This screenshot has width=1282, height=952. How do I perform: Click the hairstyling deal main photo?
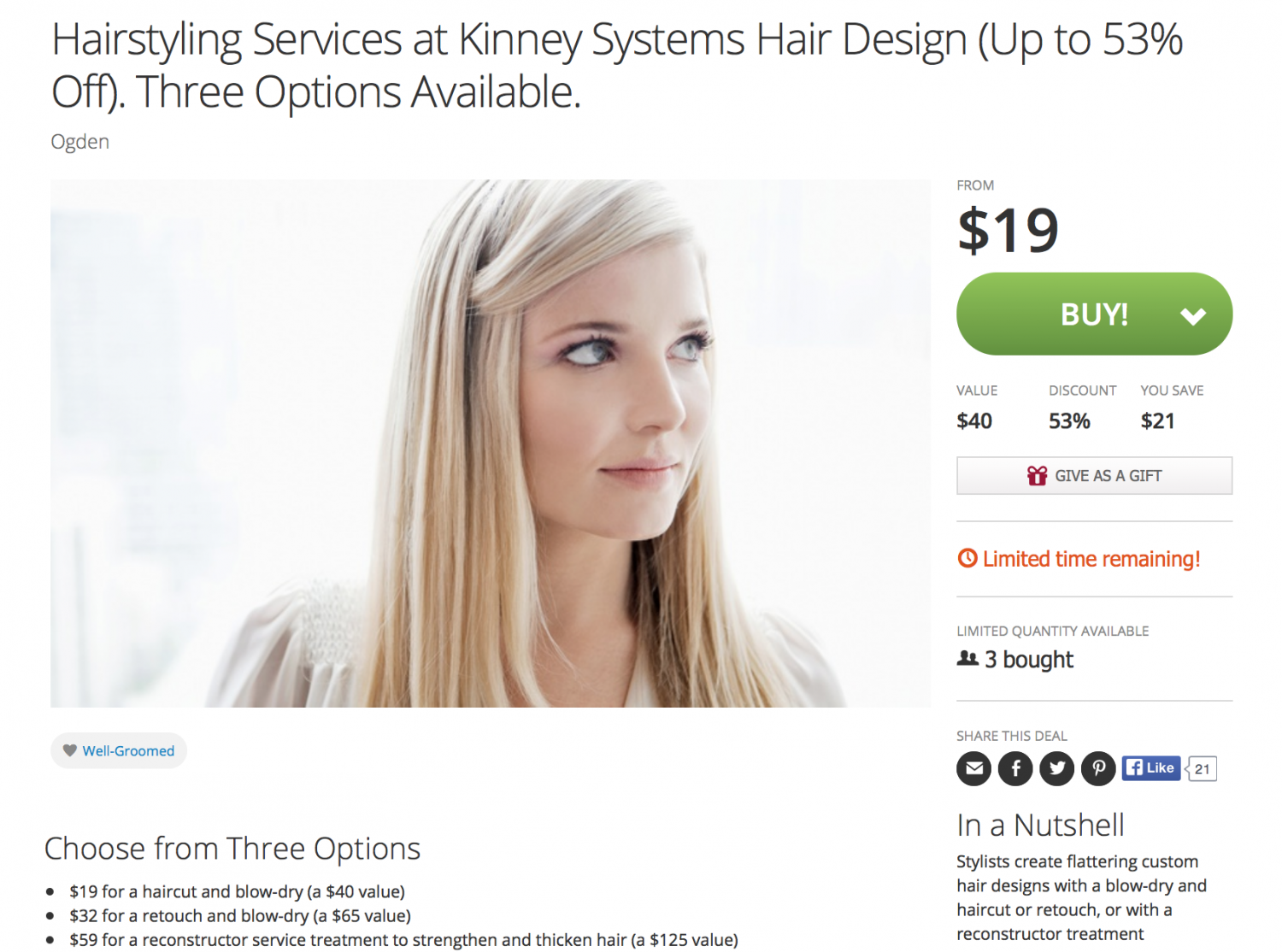click(491, 443)
